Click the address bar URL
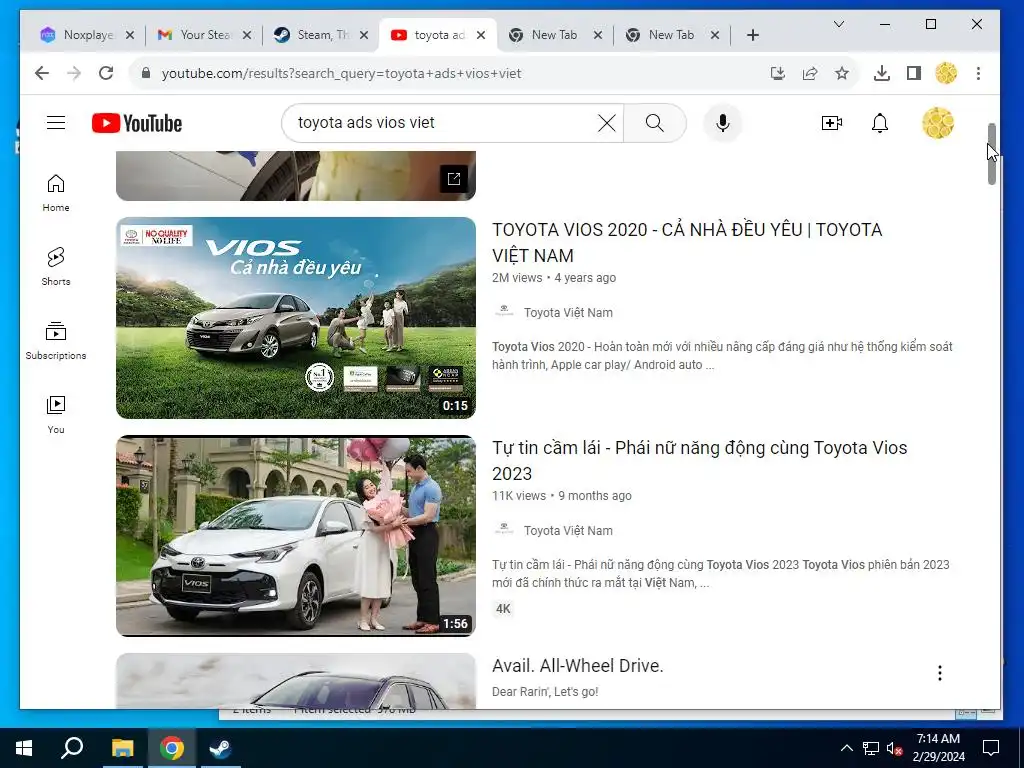The height and width of the screenshot is (768, 1024). [x=341, y=73]
